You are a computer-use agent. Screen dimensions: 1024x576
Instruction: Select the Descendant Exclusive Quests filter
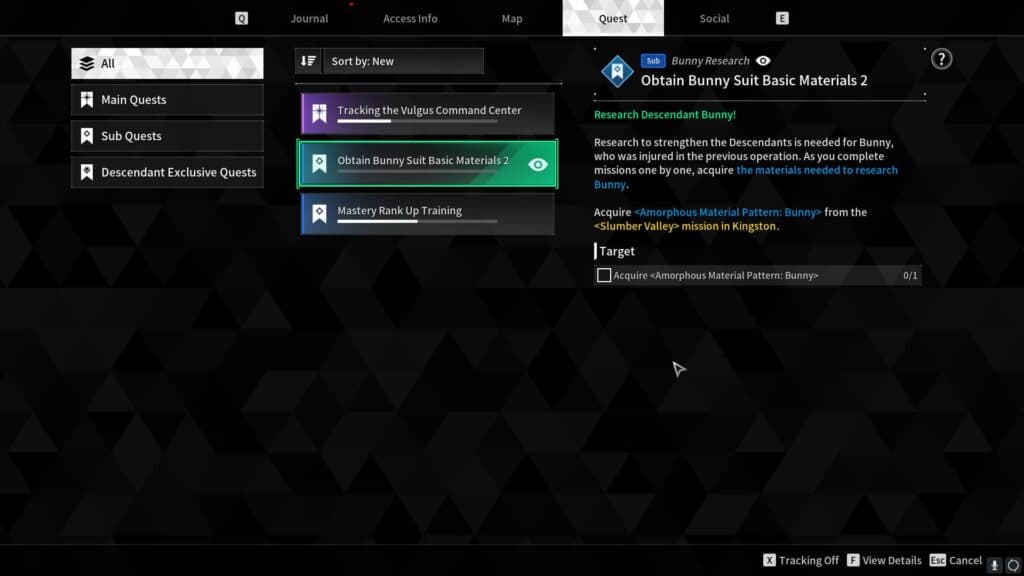[167, 172]
